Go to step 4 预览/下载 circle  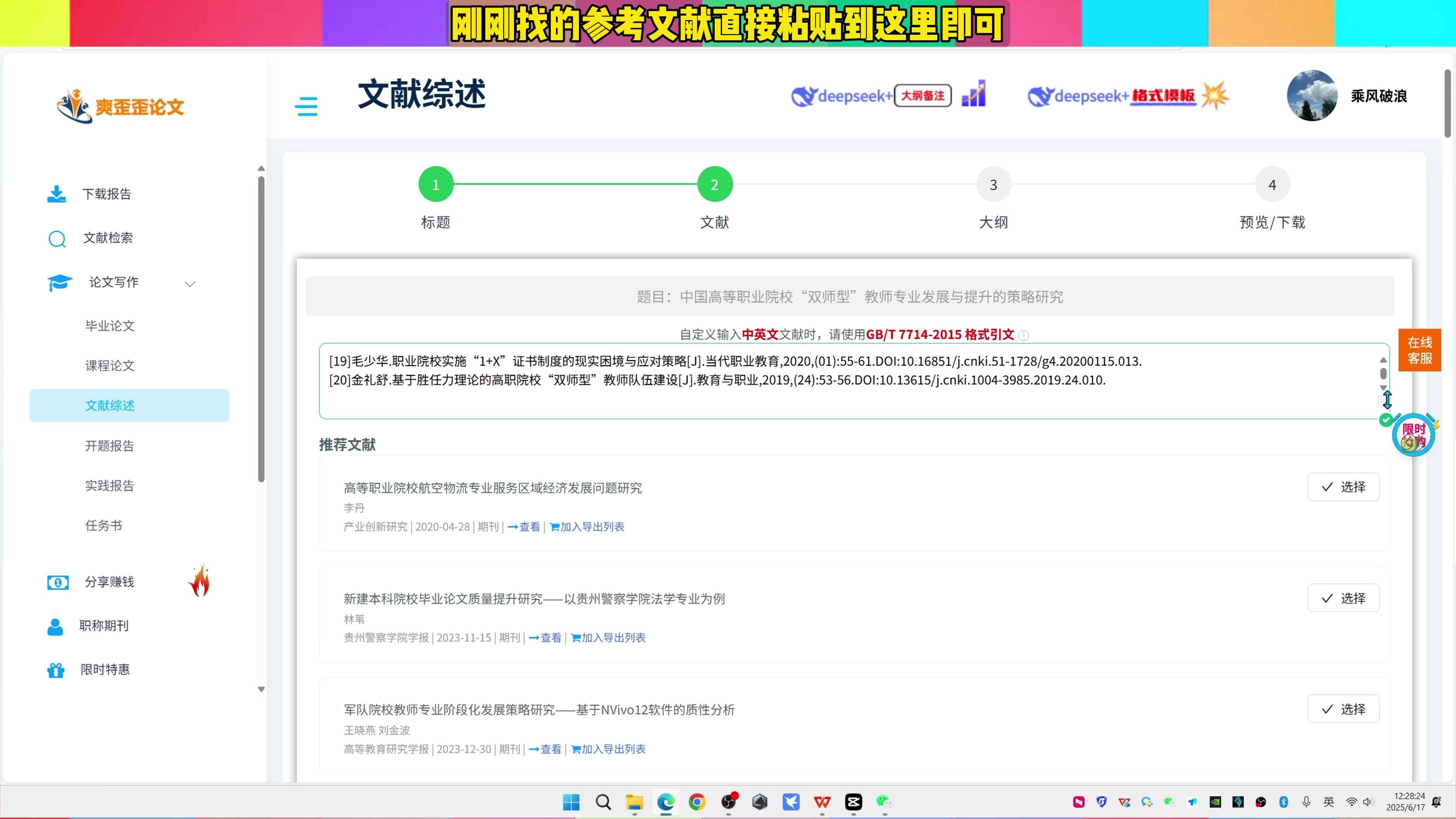tap(1272, 184)
